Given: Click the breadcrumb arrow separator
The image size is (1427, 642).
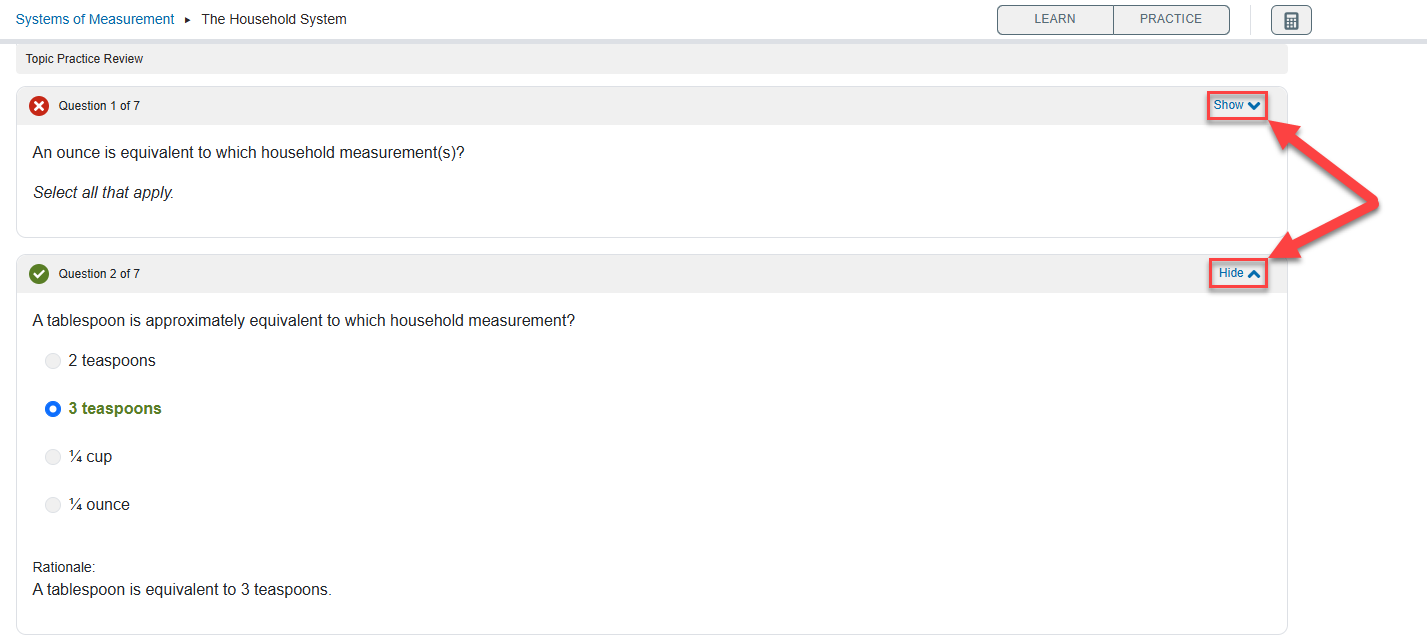Looking at the screenshot, I should pyautogui.click(x=188, y=20).
